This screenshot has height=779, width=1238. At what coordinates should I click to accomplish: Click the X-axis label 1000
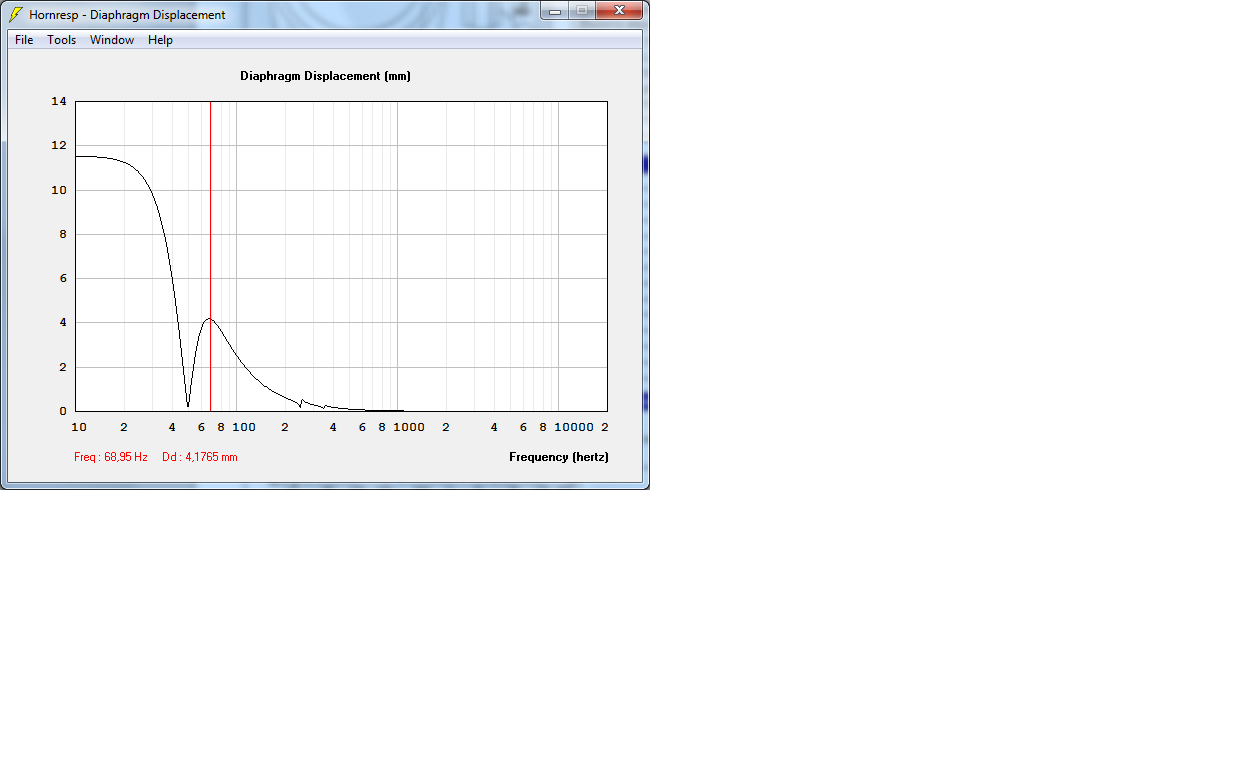click(x=408, y=427)
